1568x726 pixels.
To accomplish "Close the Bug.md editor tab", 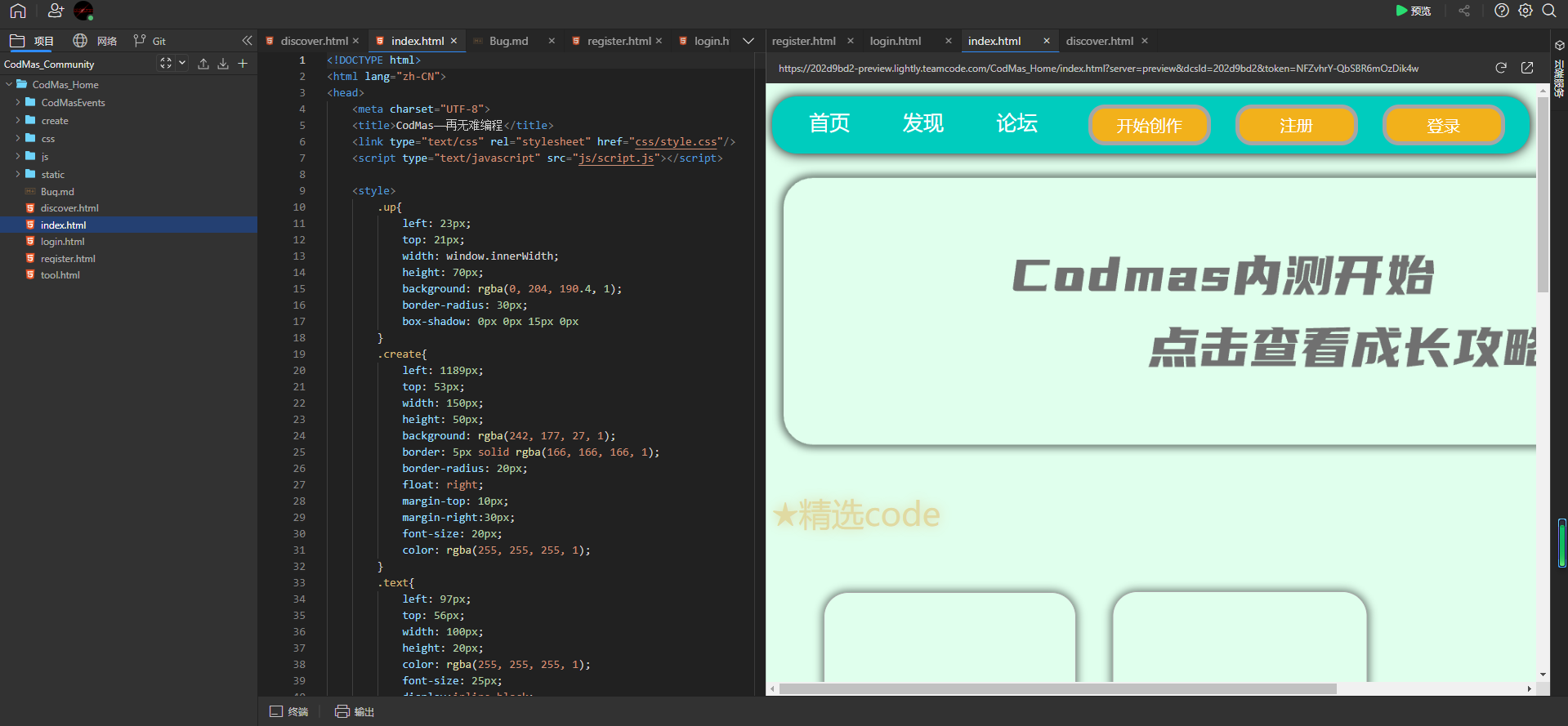I will (552, 41).
